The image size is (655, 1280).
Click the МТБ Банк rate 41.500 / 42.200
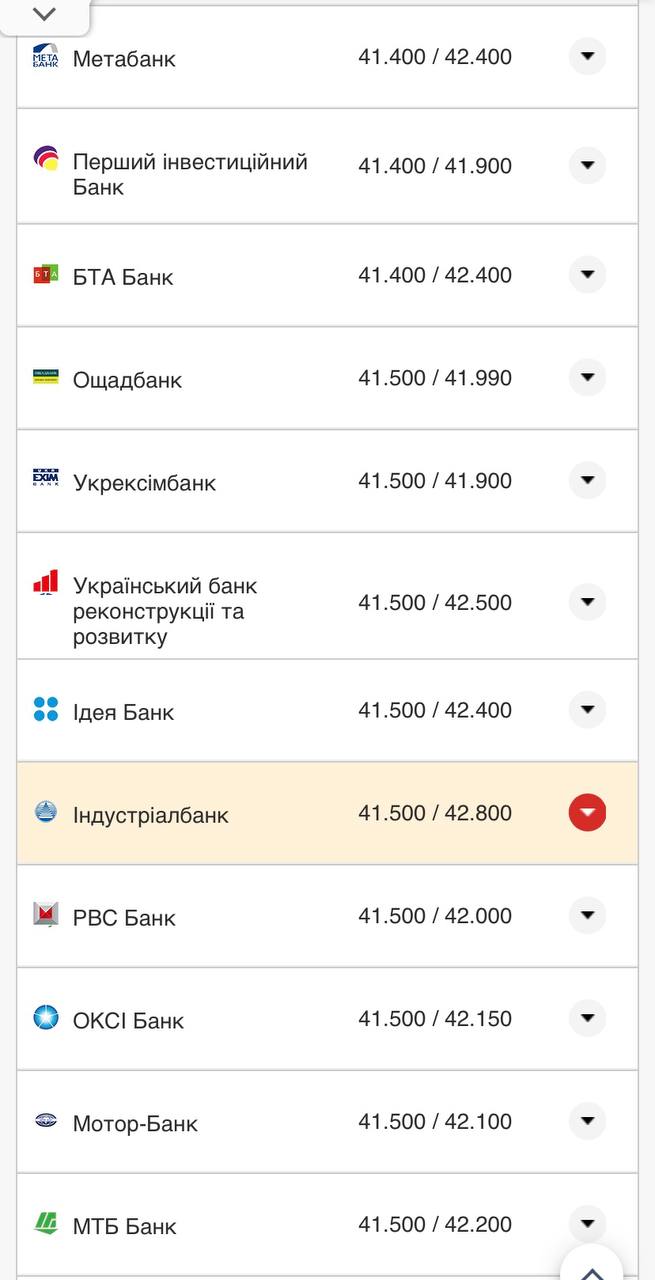[x=437, y=1224]
